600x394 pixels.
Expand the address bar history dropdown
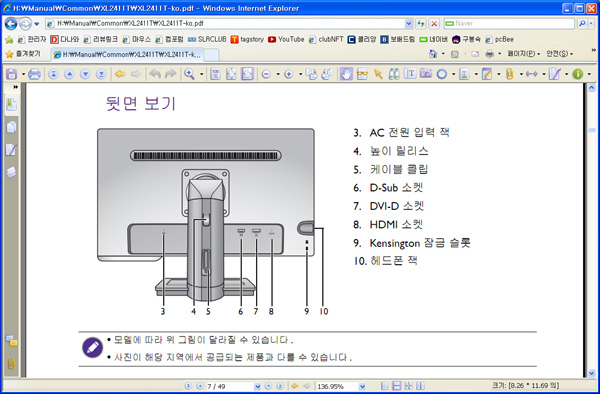coord(409,24)
